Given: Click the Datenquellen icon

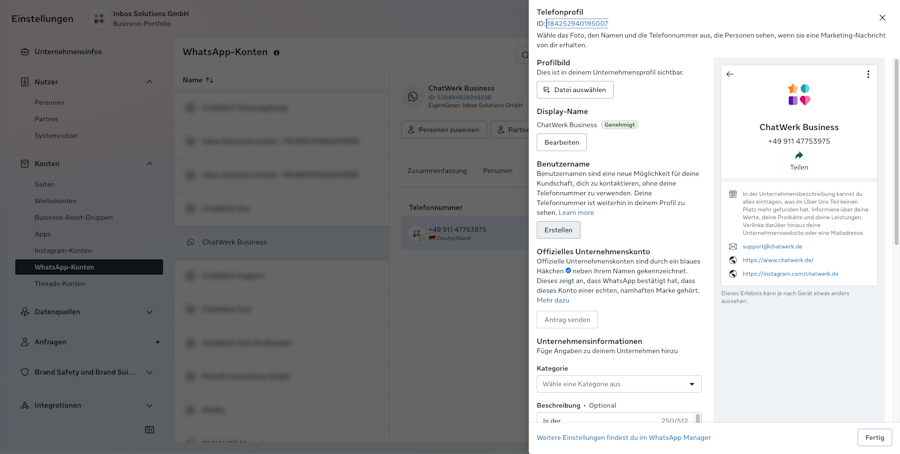Looking at the screenshot, I should [x=25, y=312].
